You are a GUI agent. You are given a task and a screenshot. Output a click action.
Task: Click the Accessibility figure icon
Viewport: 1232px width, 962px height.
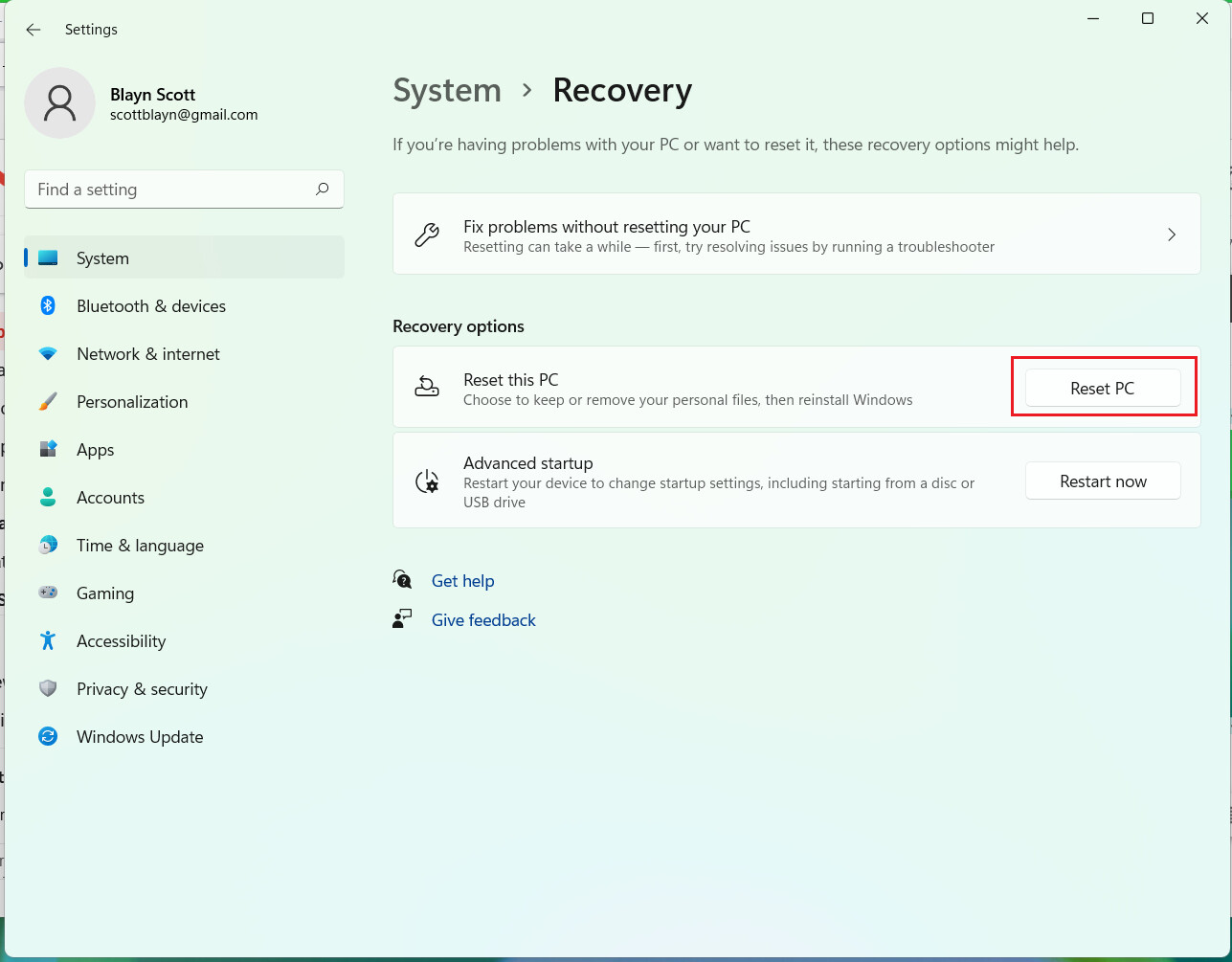48,640
